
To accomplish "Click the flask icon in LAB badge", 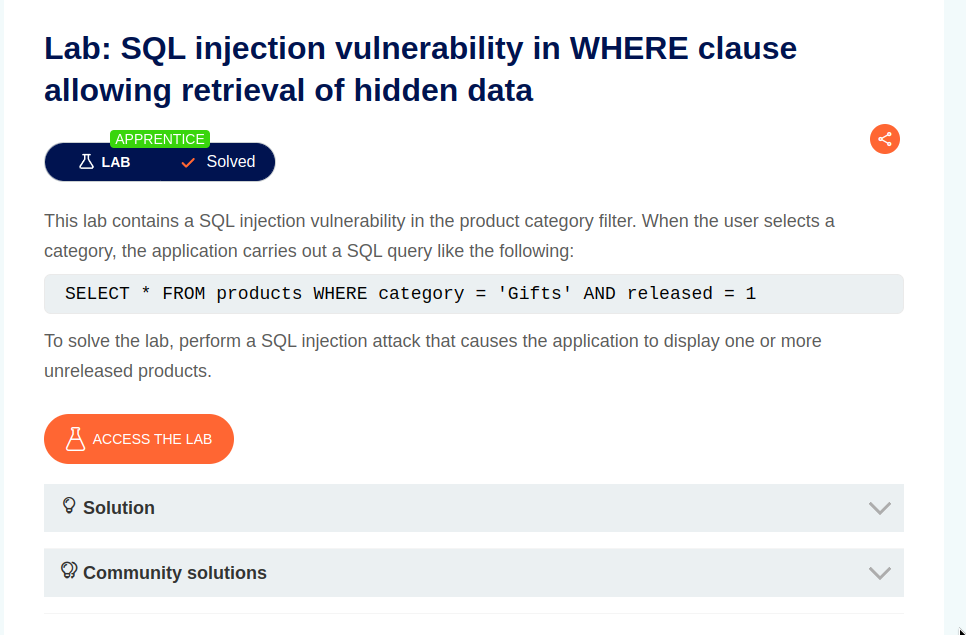I will point(86,162).
